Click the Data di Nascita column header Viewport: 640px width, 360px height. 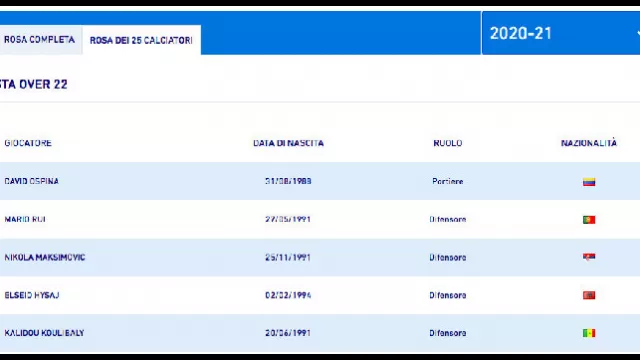[x=288, y=143]
